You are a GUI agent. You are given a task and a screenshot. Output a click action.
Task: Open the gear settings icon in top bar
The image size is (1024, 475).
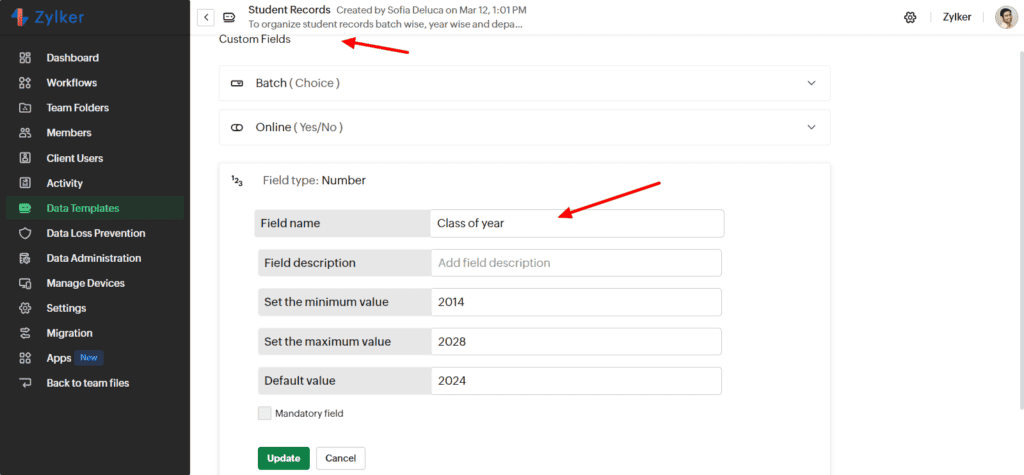tap(910, 18)
